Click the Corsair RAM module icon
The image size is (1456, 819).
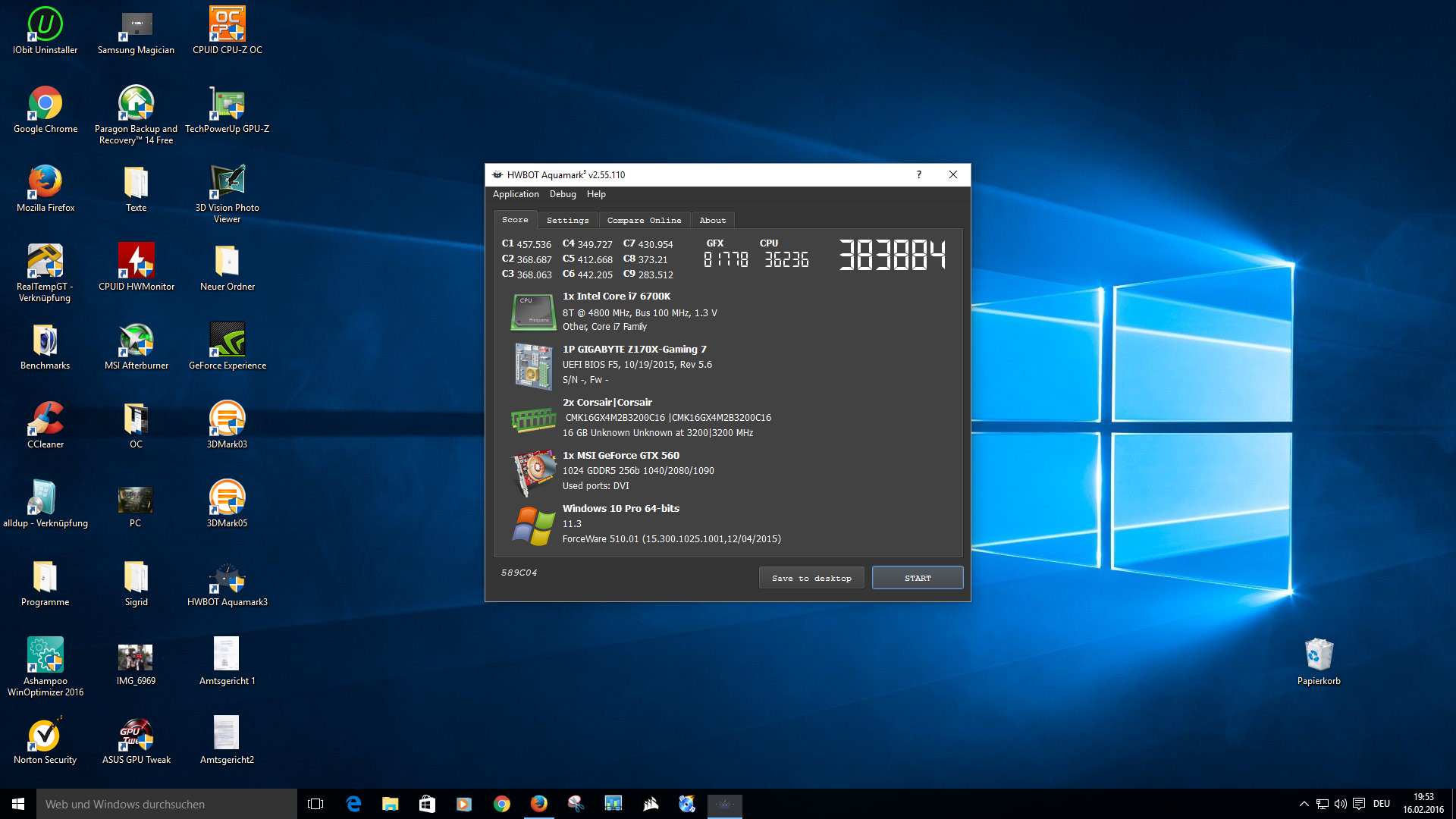pos(533,419)
